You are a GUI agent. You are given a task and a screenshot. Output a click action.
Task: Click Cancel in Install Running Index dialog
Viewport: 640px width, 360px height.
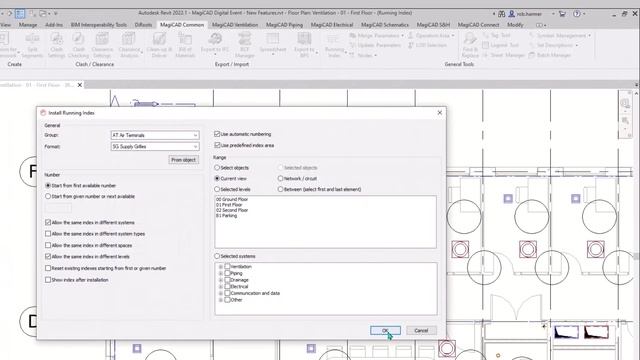tap(421, 331)
